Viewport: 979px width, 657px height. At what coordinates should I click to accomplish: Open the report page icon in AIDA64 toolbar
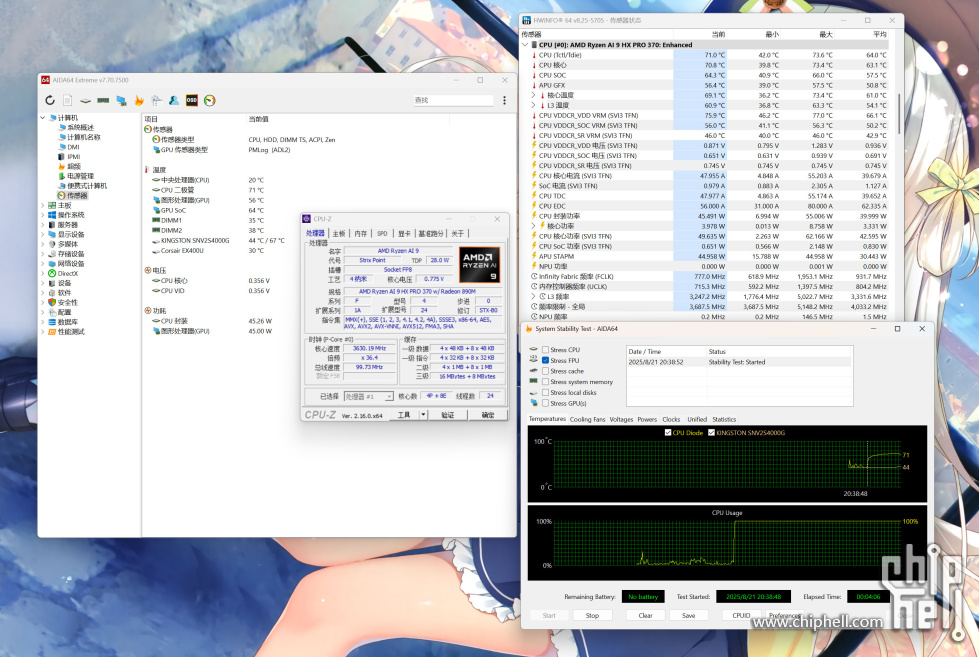click(x=67, y=101)
